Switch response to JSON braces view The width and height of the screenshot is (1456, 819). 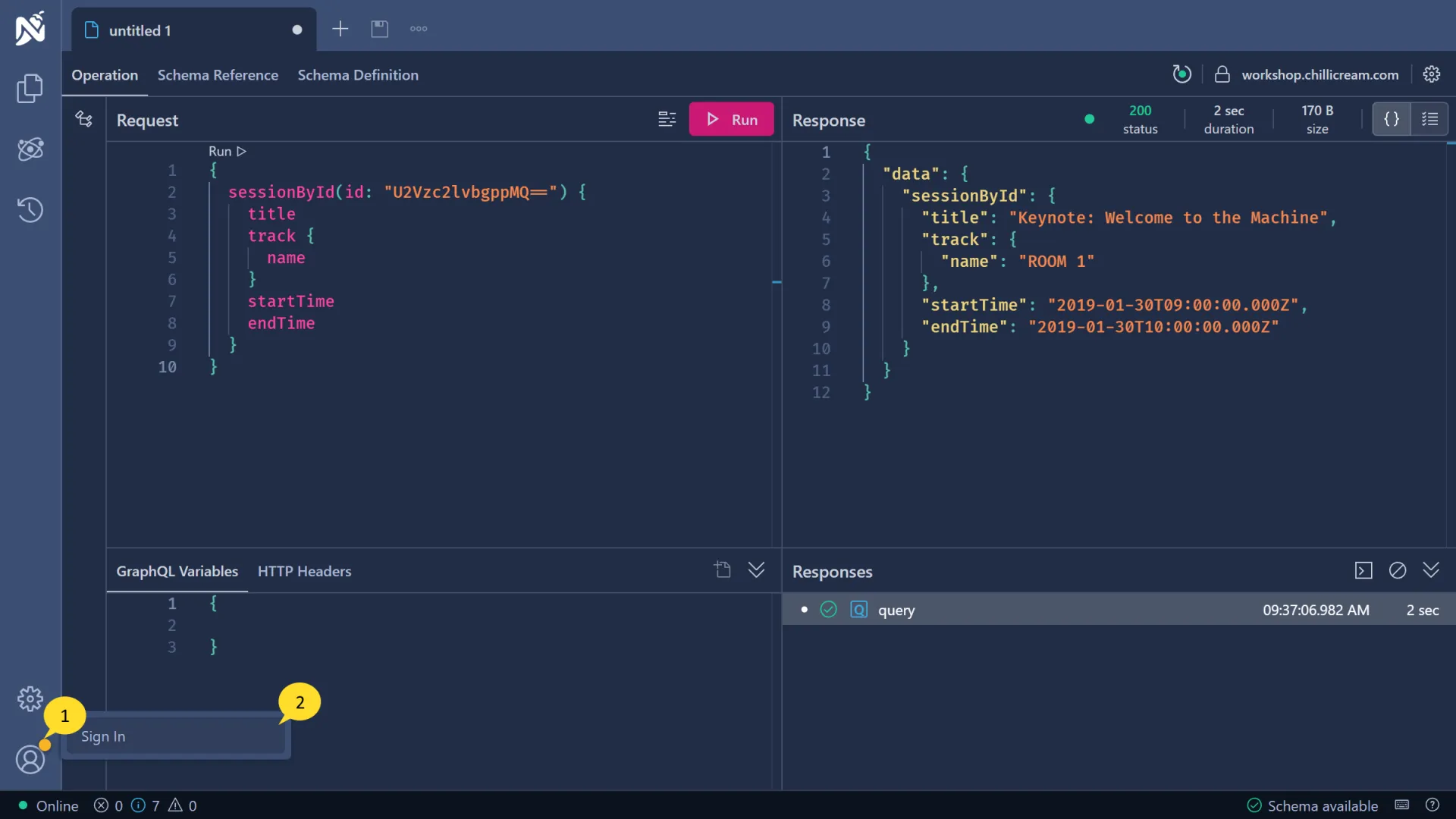click(1392, 119)
